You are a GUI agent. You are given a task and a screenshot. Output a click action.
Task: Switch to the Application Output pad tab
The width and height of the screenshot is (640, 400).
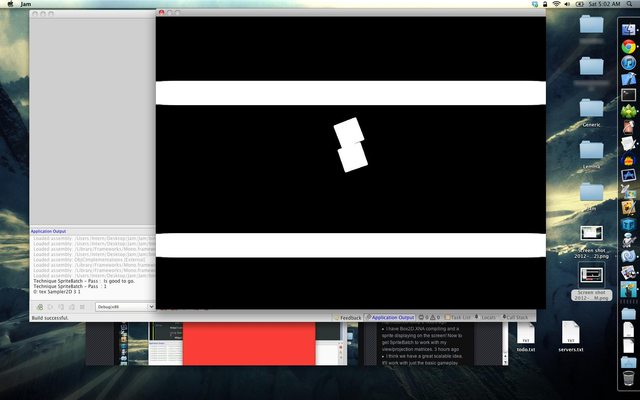(x=389, y=317)
